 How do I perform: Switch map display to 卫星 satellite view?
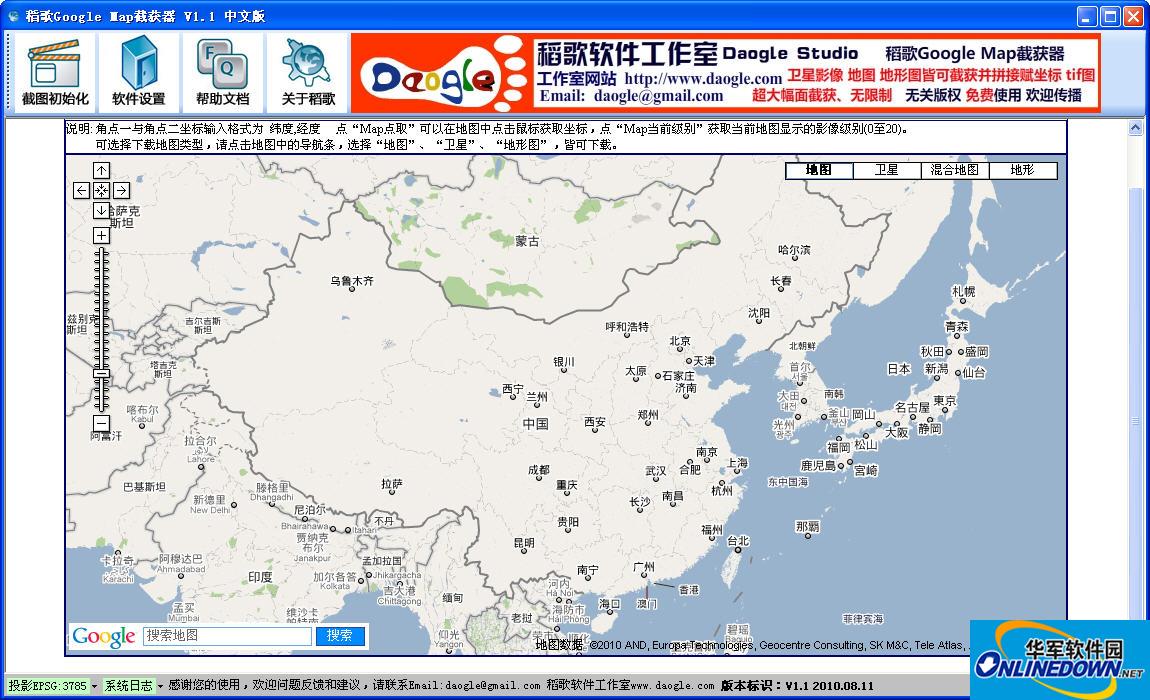click(885, 170)
